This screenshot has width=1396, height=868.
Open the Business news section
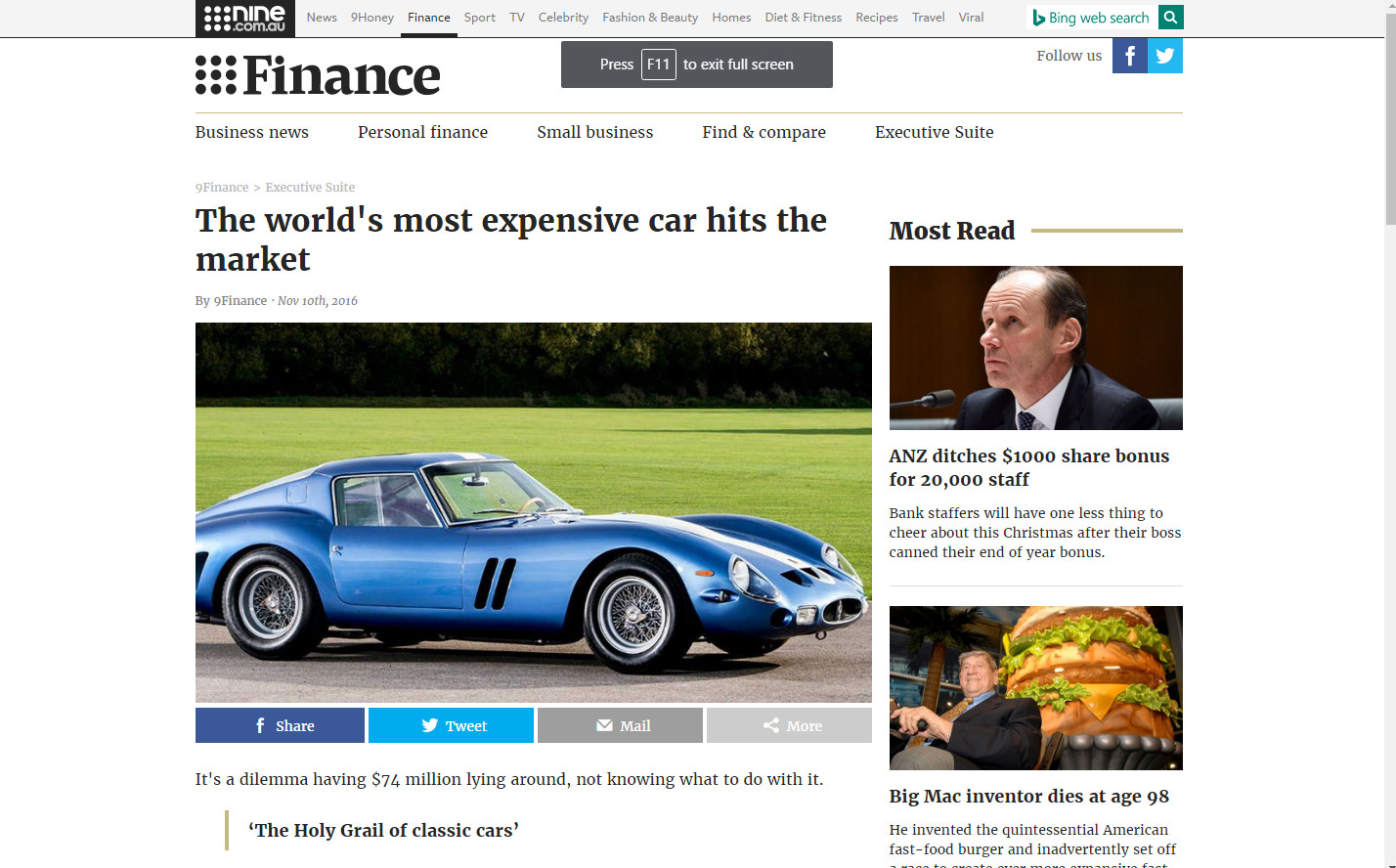click(x=252, y=132)
